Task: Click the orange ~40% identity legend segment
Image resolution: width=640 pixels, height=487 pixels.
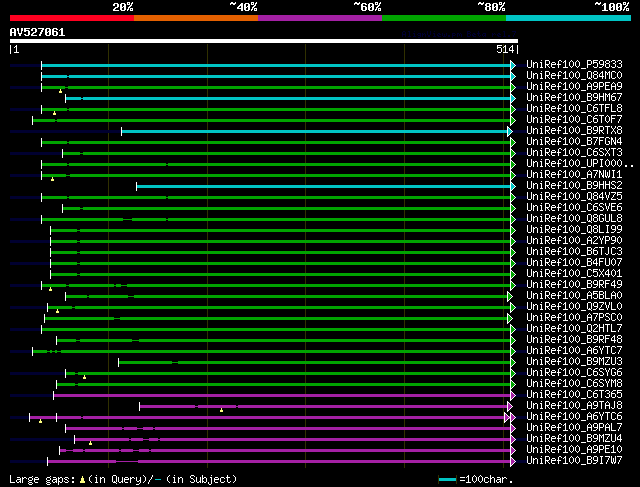Action: pyautogui.click(x=196, y=18)
